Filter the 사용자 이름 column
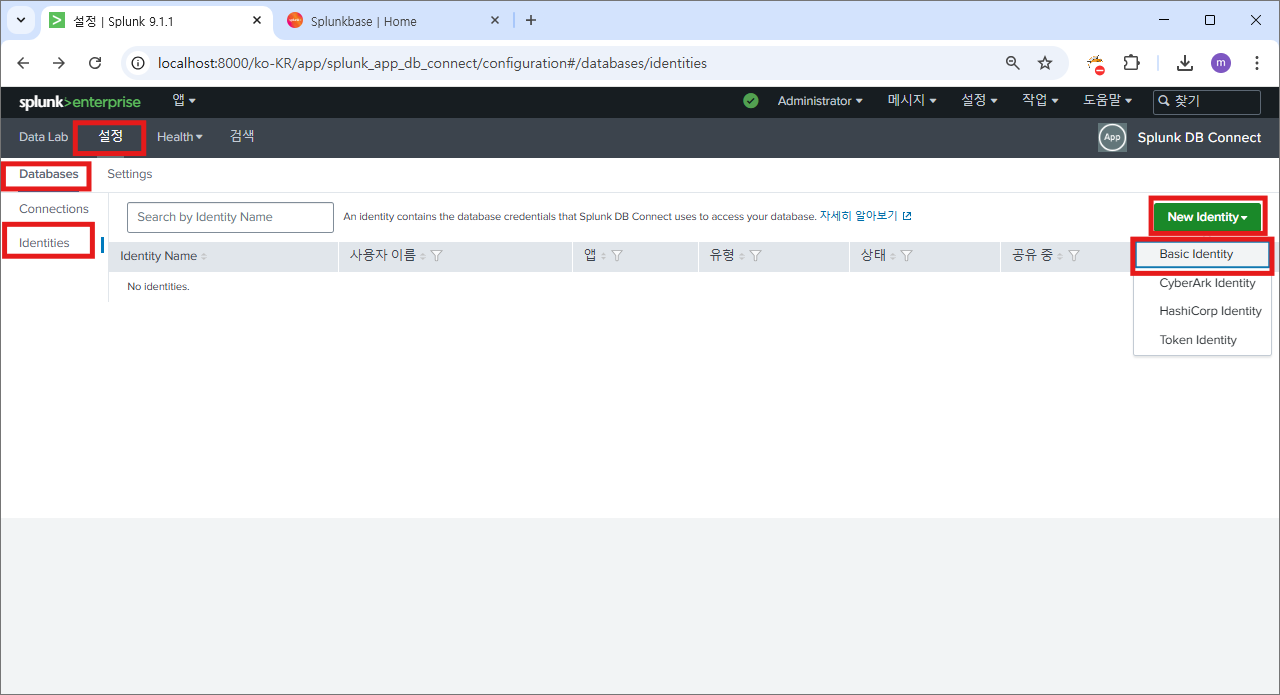Image resolution: width=1280 pixels, height=695 pixels. click(436, 256)
